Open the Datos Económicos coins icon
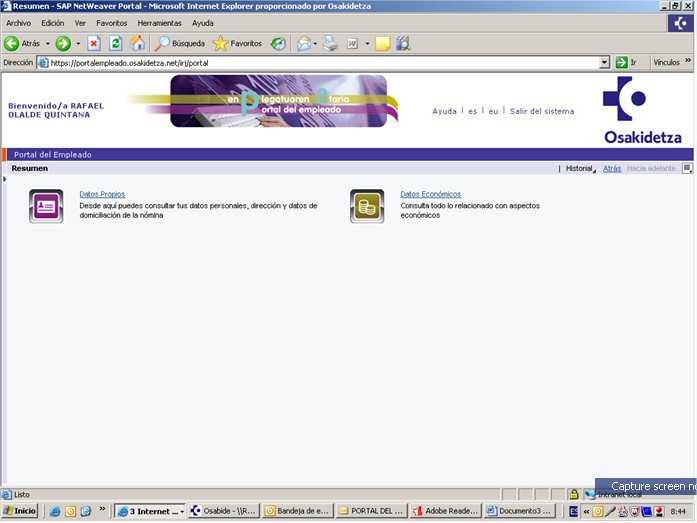Viewport: 697px width, 523px height. [x=367, y=206]
